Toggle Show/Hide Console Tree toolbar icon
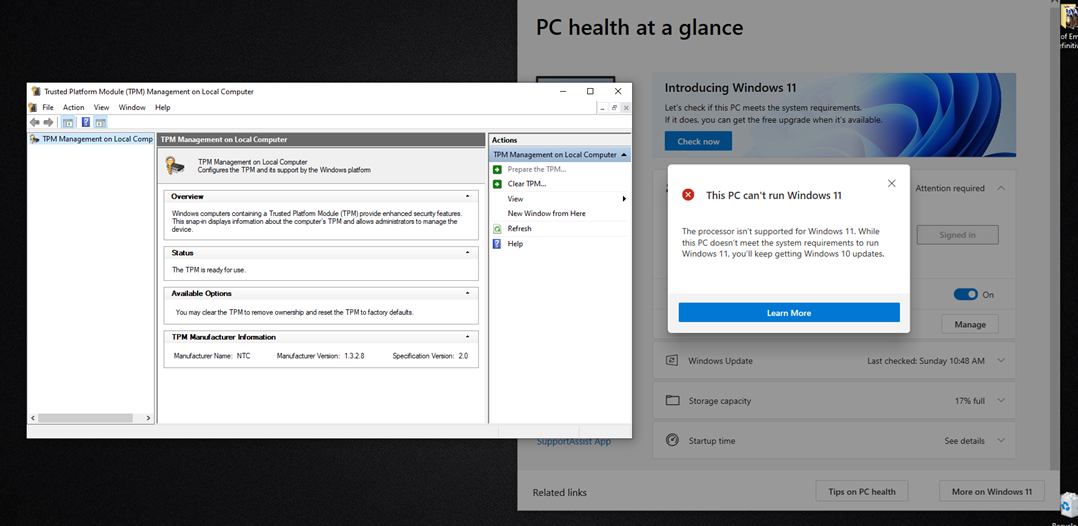Viewport: 1078px width, 526px height. coord(68,122)
